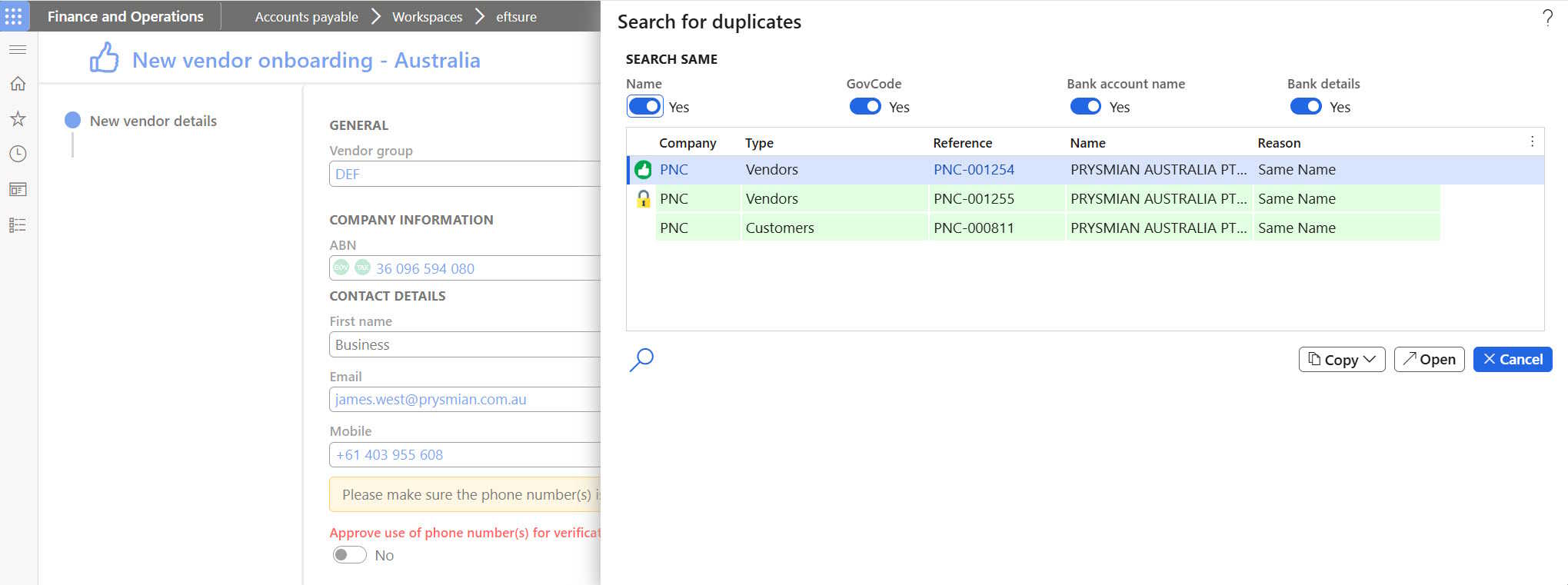Image resolution: width=1568 pixels, height=585 pixels.
Task: Toggle the GovCode search switch
Action: pyautogui.click(x=865, y=106)
